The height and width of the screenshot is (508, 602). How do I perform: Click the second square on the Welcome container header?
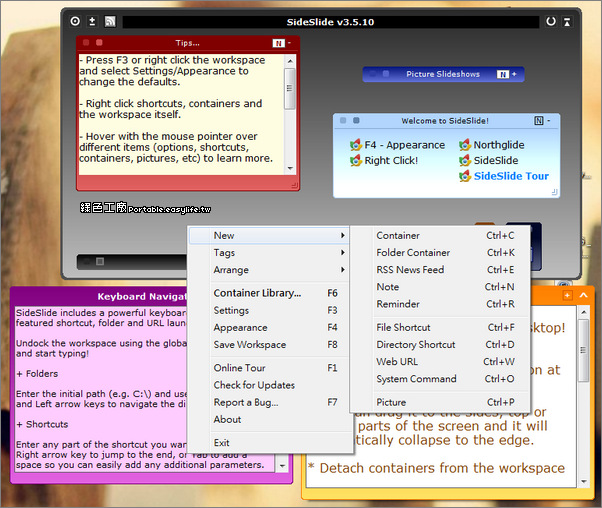pyautogui.click(x=356, y=120)
